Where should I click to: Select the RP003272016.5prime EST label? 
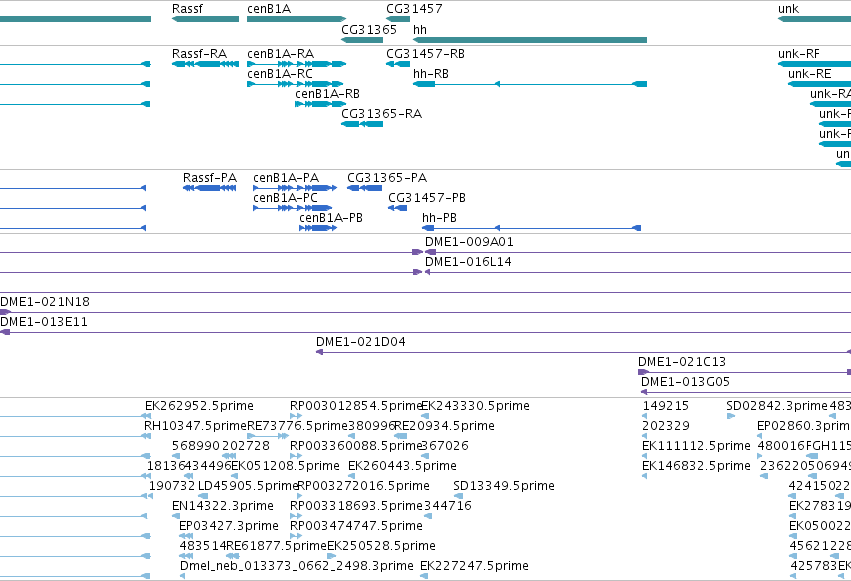364,486
